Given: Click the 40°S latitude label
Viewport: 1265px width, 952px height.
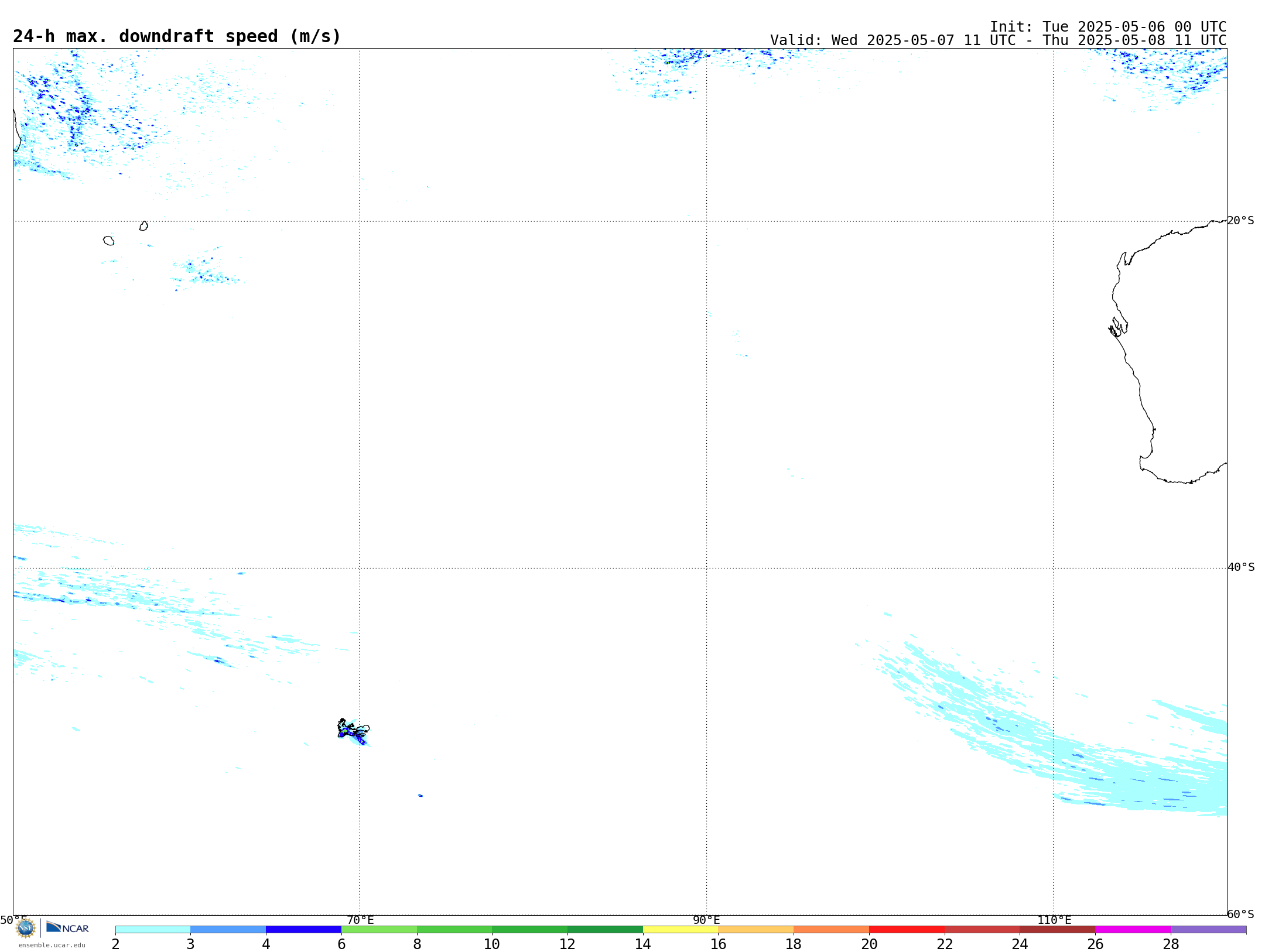Looking at the screenshot, I should click(1241, 567).
